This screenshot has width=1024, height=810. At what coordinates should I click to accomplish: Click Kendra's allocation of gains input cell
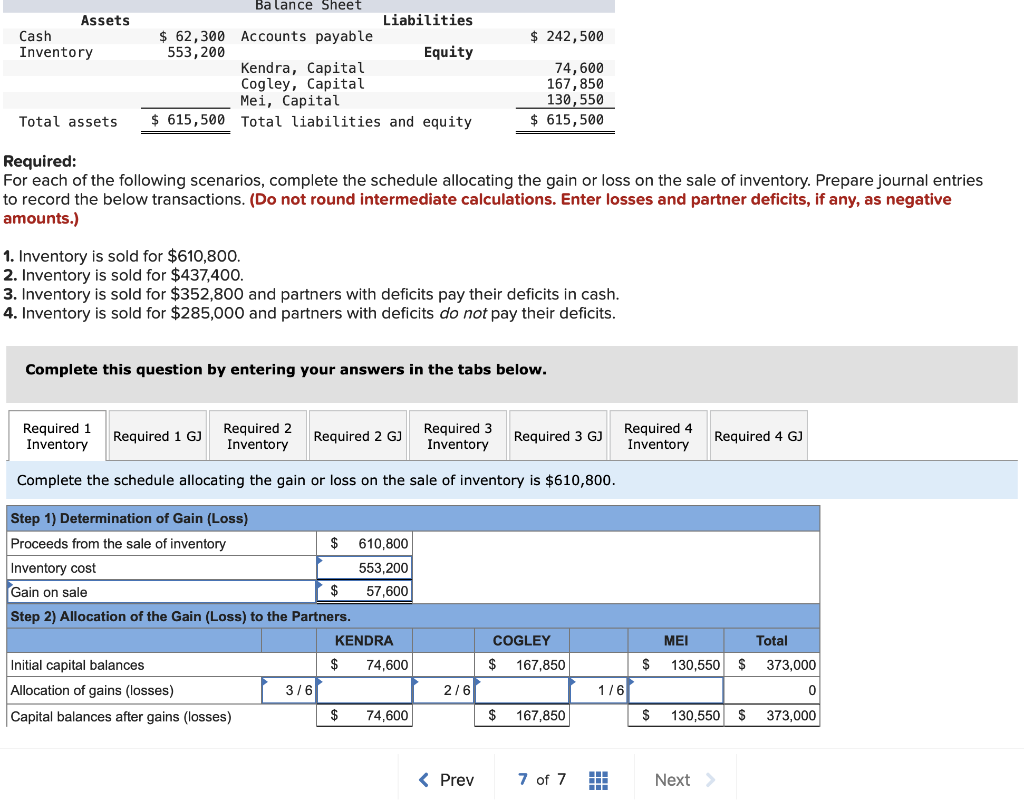(x=364, y=690)
